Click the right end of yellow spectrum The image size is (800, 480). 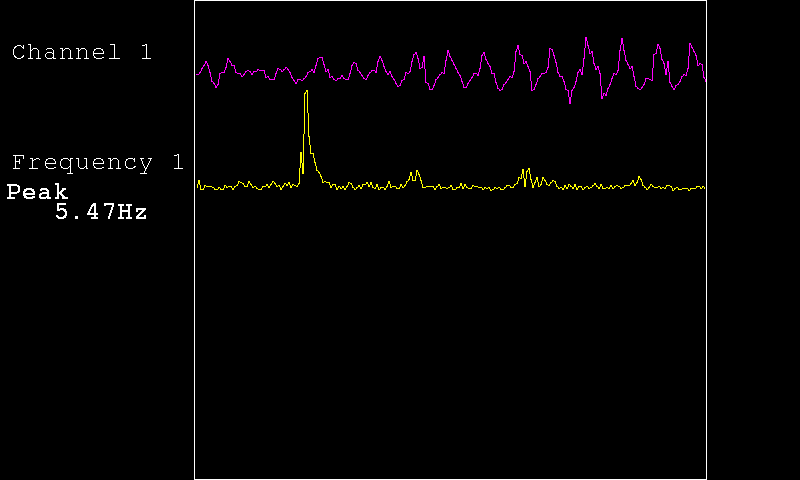704,187
